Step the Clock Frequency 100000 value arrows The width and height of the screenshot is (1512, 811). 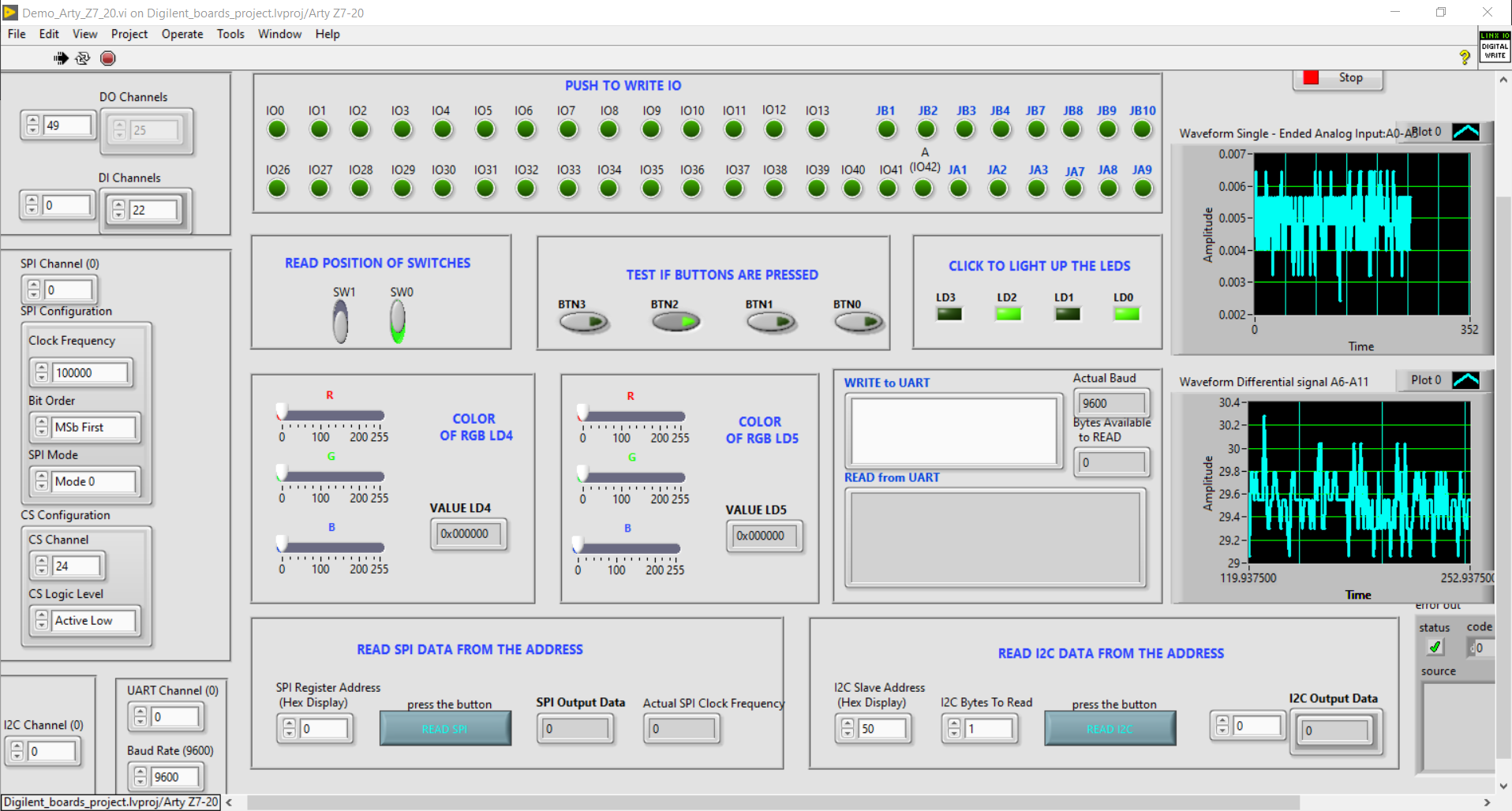coord(42,372)
